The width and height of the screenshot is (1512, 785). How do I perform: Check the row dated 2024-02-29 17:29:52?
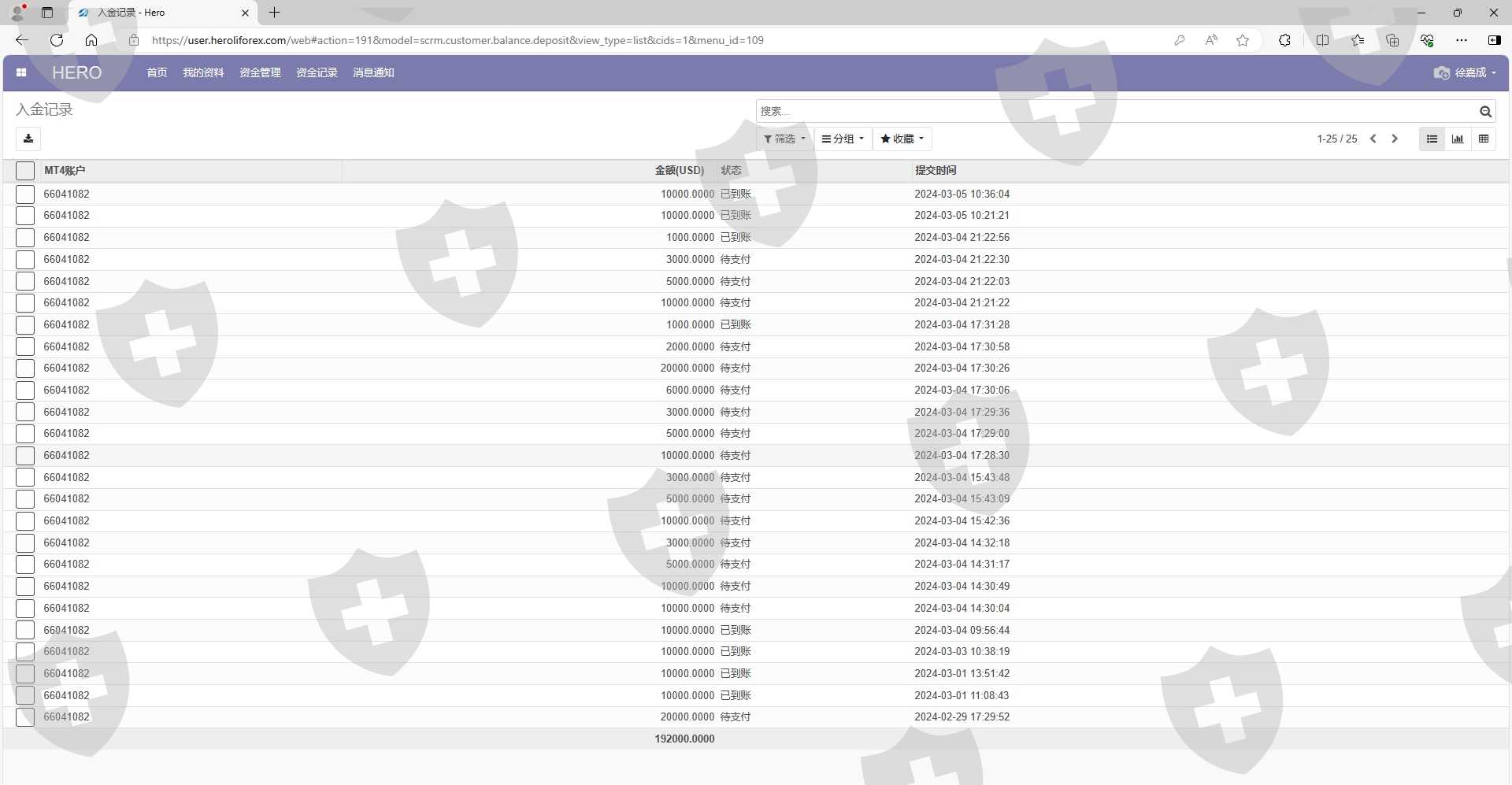25,717
